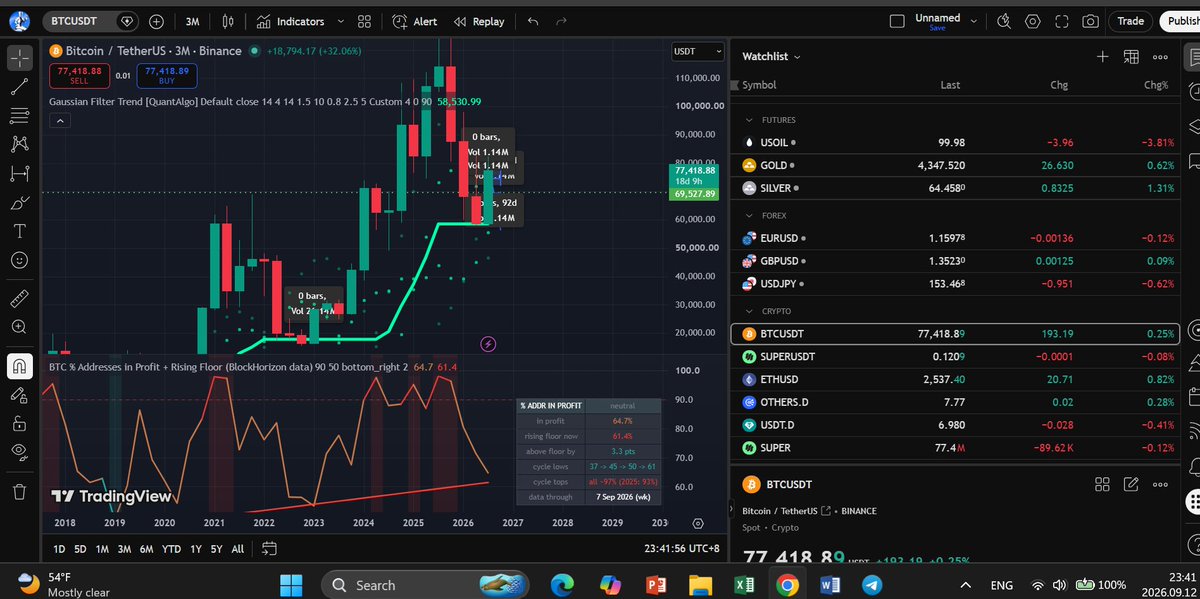Select the ruler measure tool
This screenshot has height=599, width=1200.
[19, 297]
